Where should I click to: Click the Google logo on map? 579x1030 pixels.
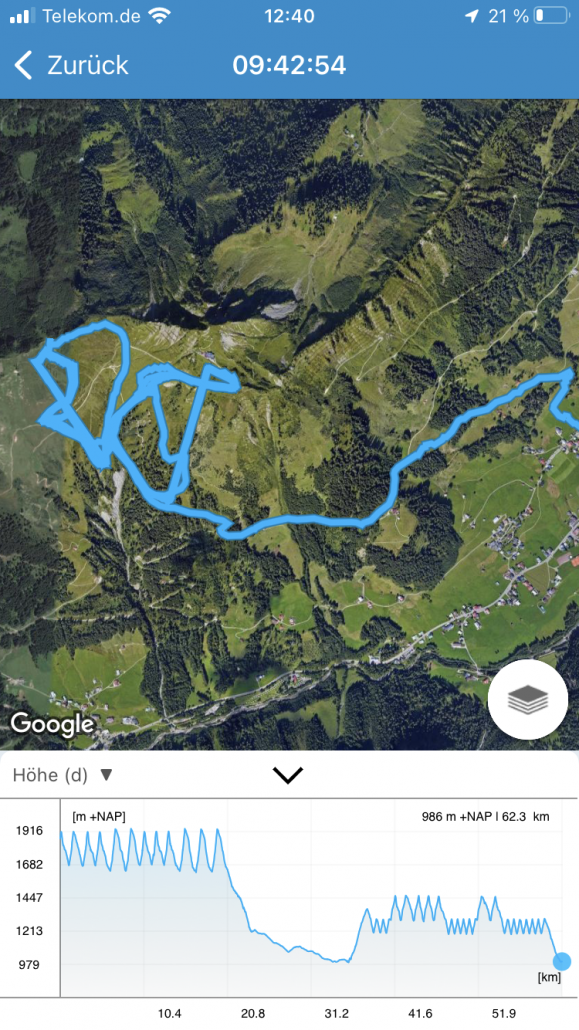pos(53,723)
